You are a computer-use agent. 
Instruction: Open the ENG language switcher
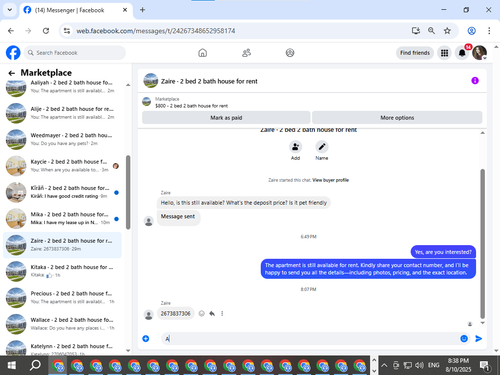point(433,365)
